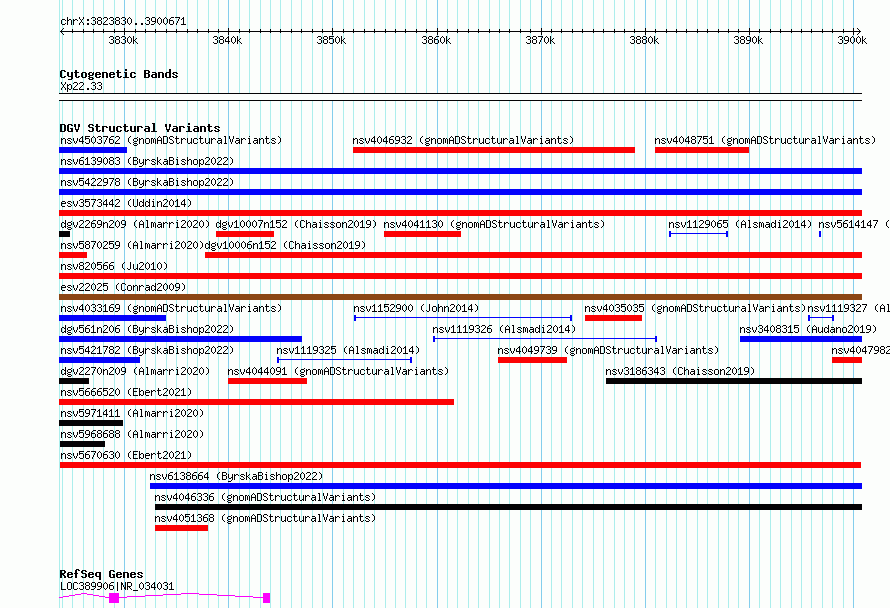
Task: Open the nsv820566 Ju2010 variant label
Action: pyautogui.click(x=114, y=266)
